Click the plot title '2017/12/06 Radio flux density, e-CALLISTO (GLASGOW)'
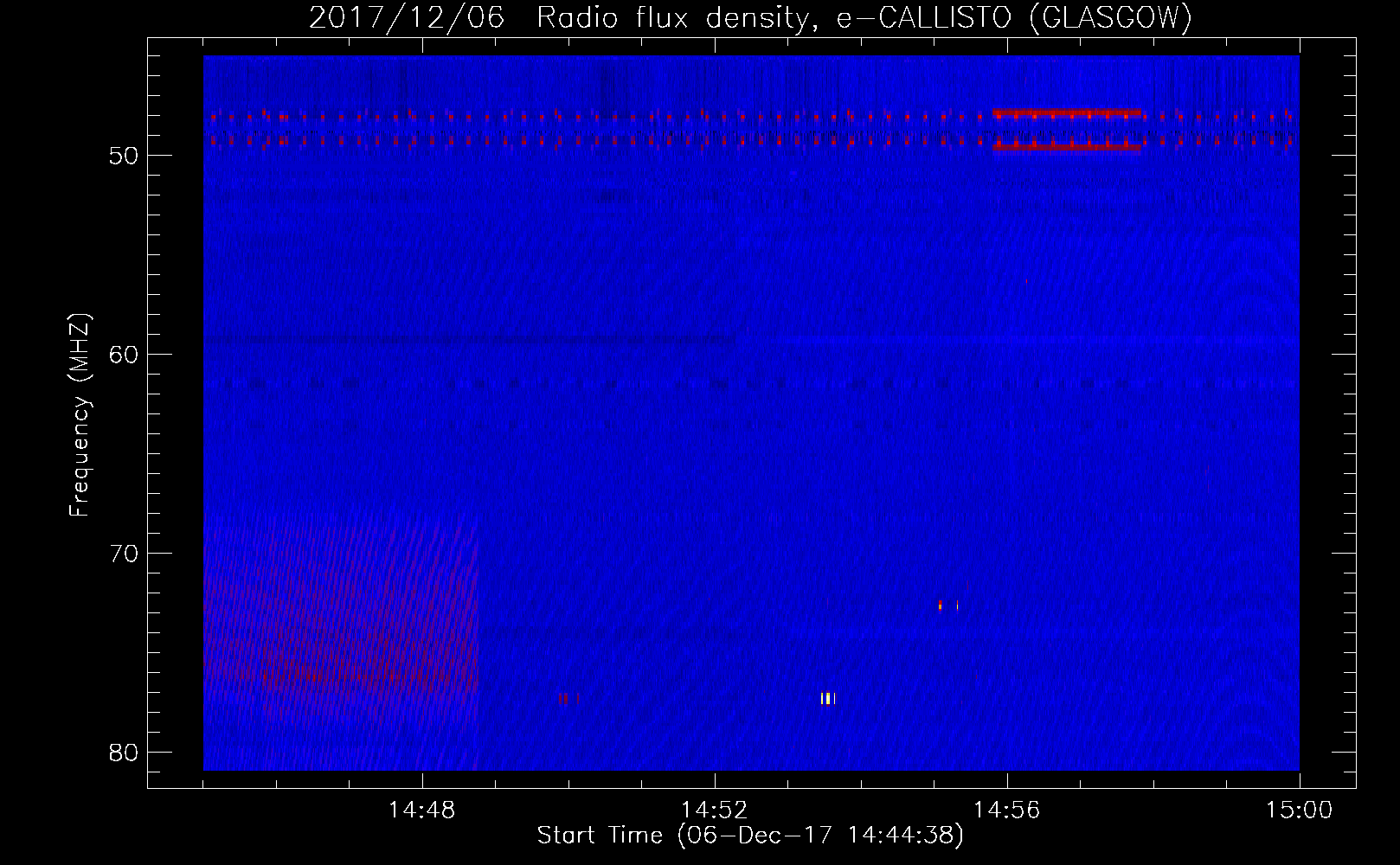 [750, 17]
